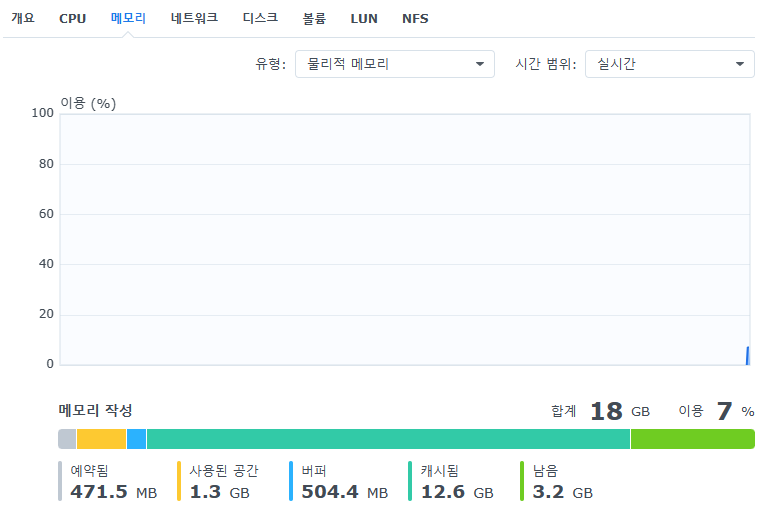Click the 예약됨 legend label
758x510 pixels.
[89, 470]
